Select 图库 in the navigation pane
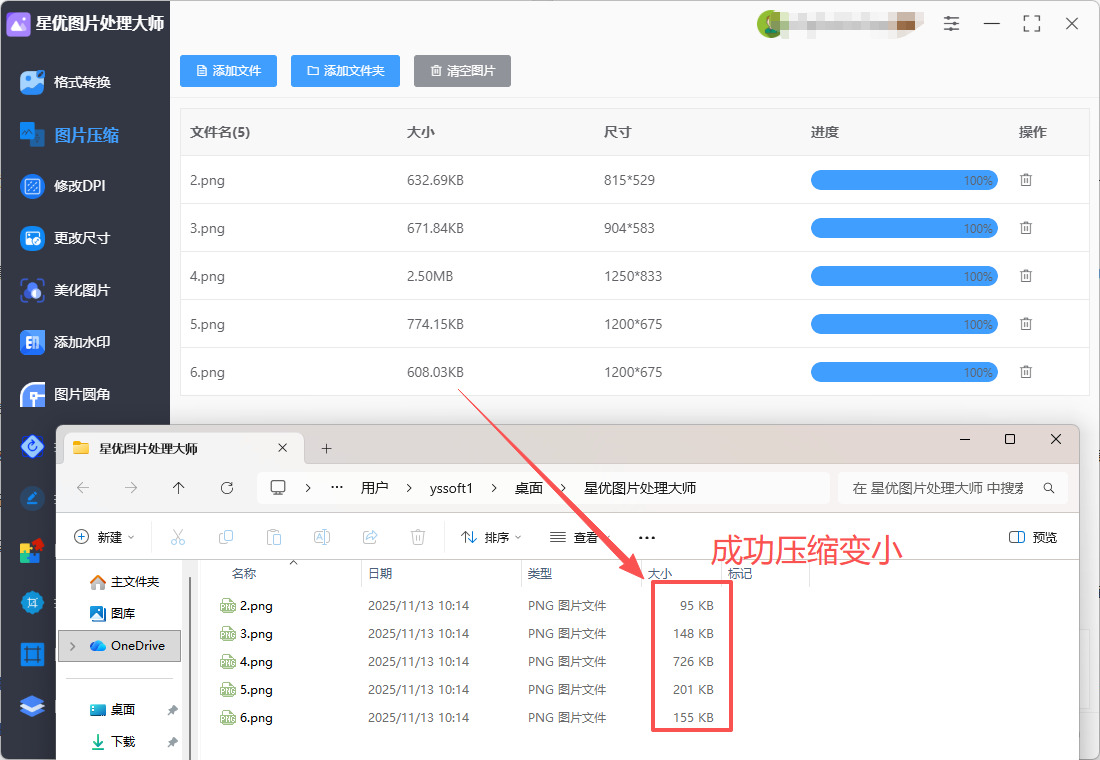Screen dimensions: 1100x760 (113, 613)
